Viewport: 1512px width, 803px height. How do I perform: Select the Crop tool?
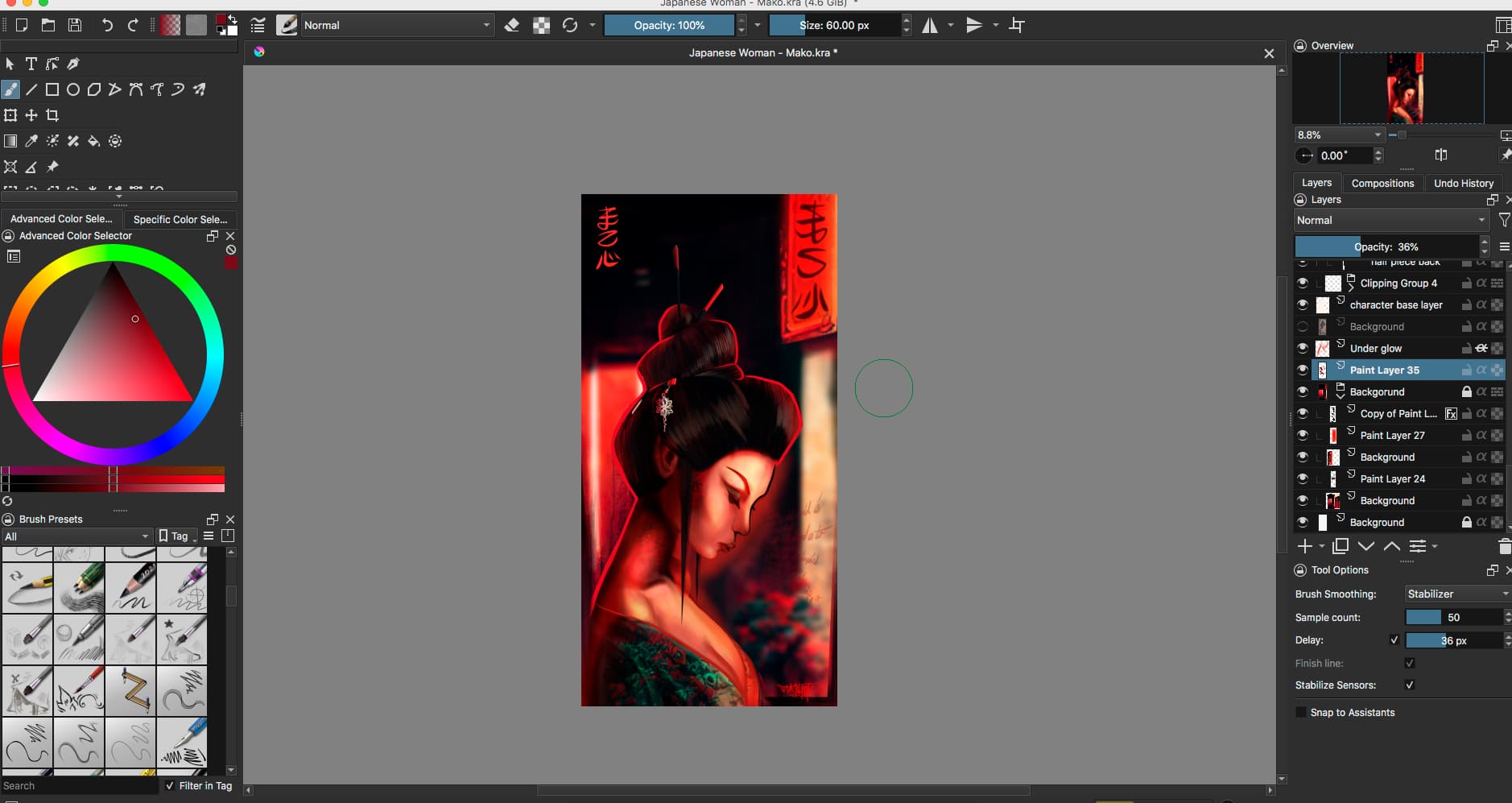pyautogui.click(x=52, y=115)
